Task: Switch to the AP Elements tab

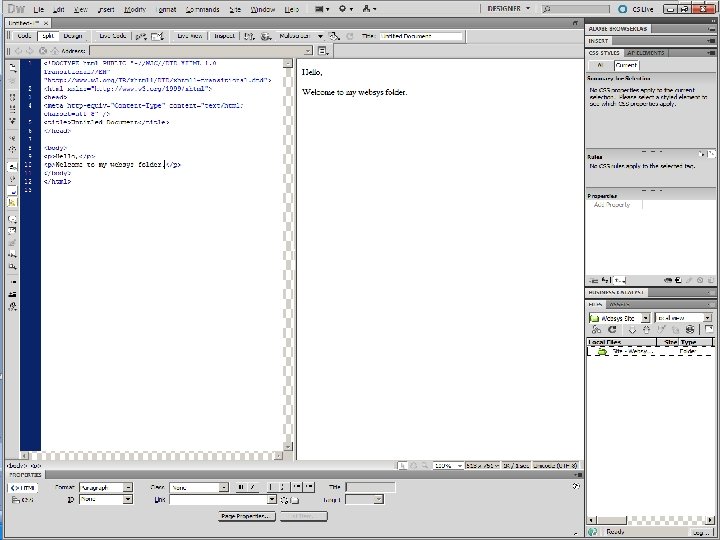Action: coord(646,53)
